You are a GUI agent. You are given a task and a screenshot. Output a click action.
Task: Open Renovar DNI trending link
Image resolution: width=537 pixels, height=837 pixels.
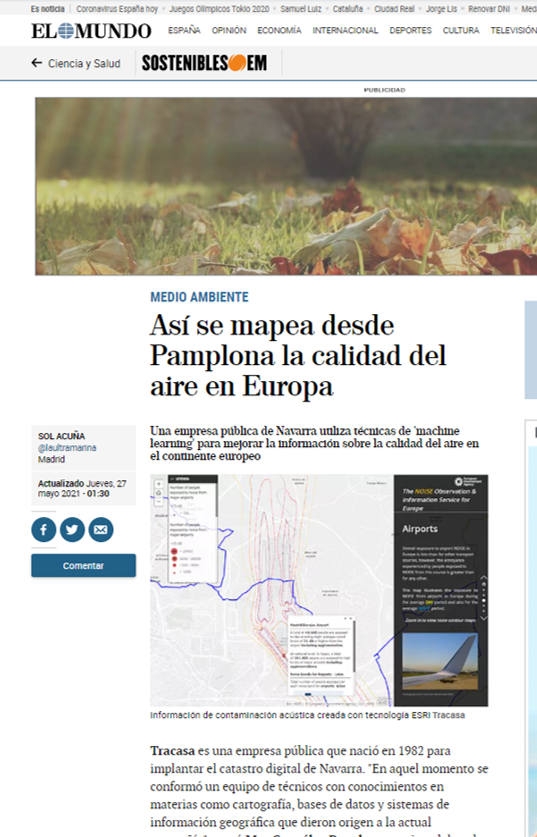[x=489, y=9]
